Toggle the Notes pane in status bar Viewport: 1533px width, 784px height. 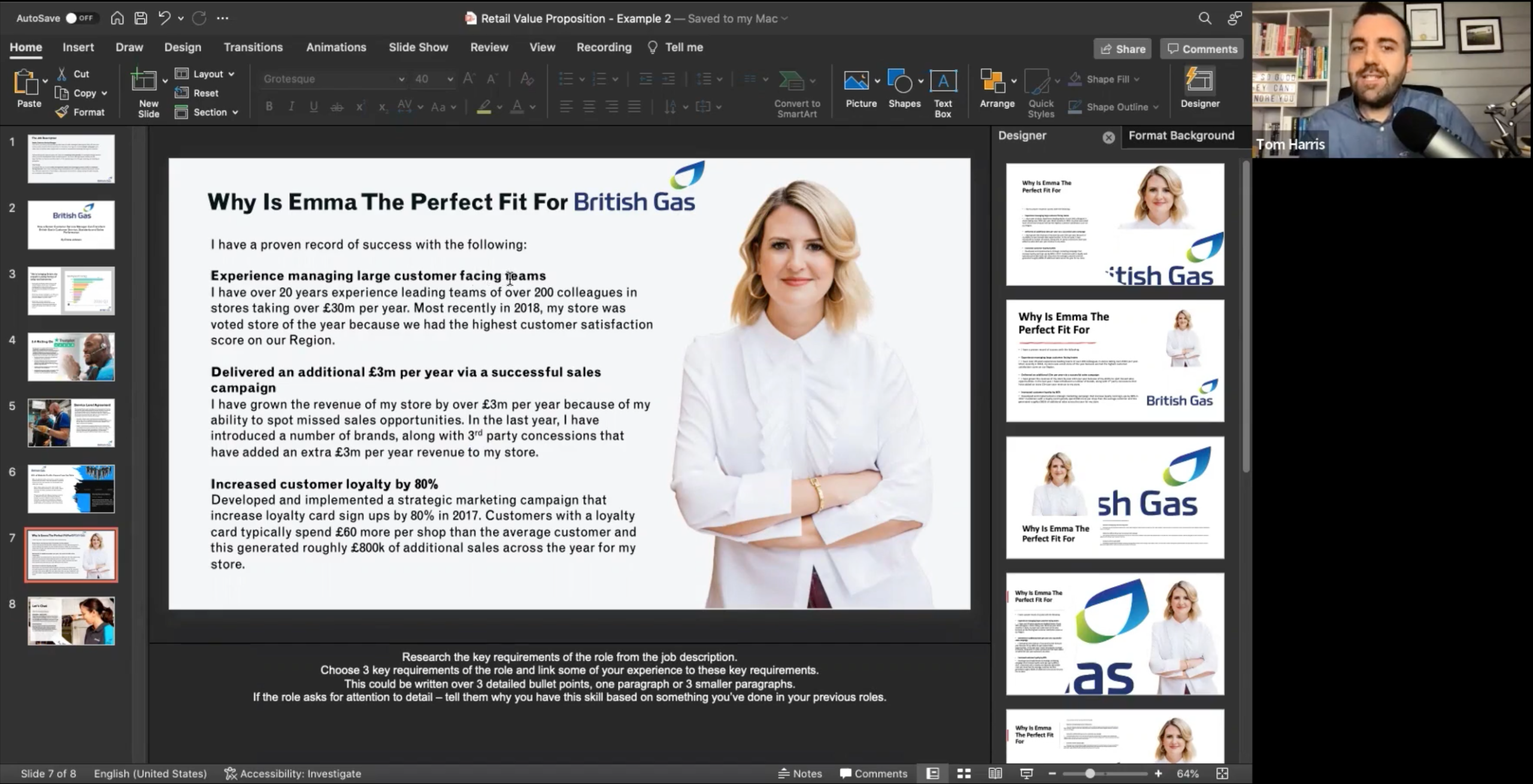pos(800,773)
